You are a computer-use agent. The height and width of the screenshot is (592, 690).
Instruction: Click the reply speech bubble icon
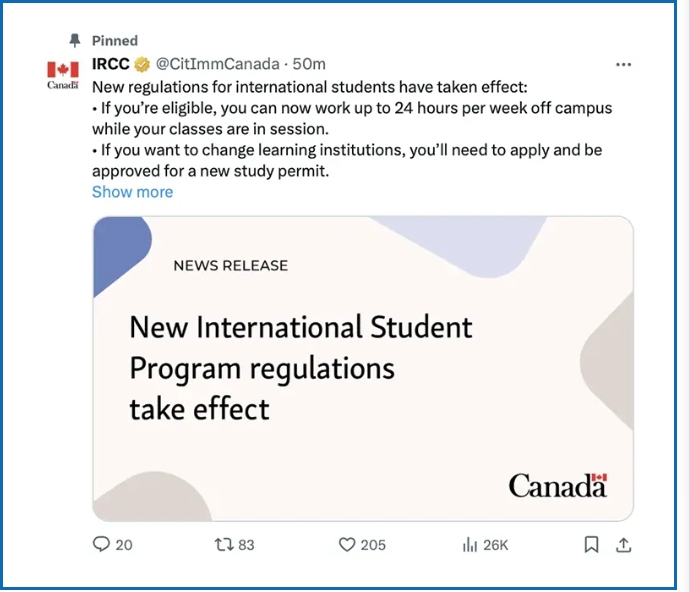coord(101,544)
